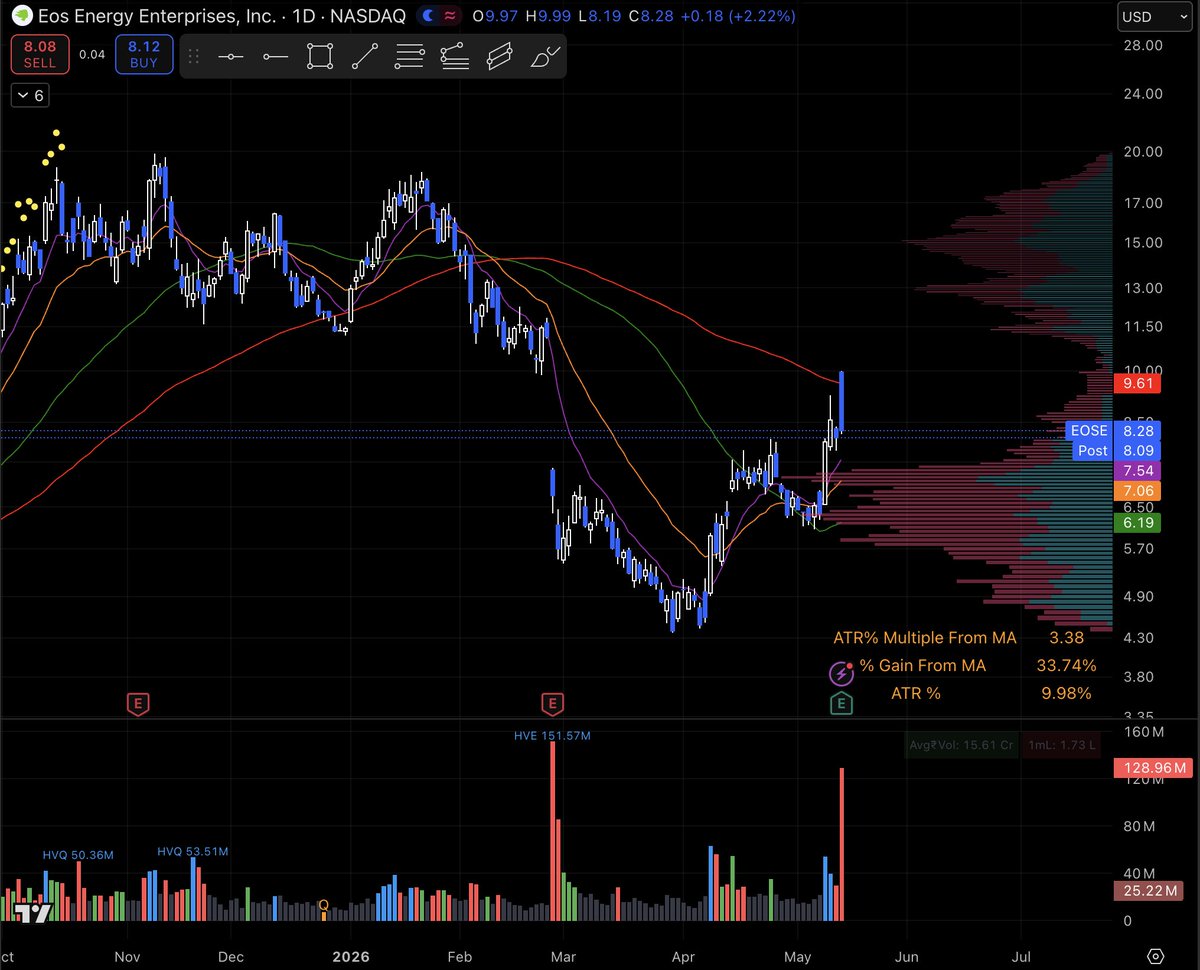Click the 8.08 SELL button

[40, 54]
